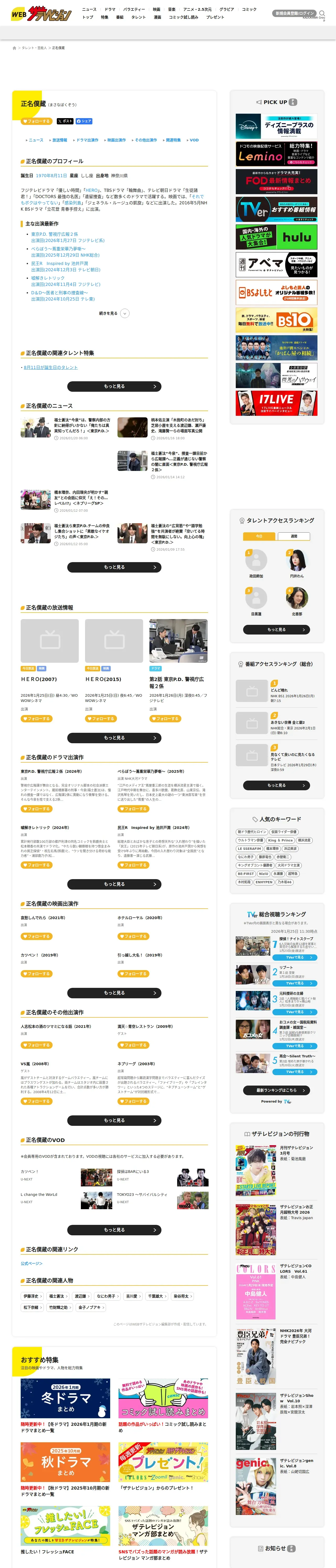Open the Disney+ banner
This screenshot has width=336, height=1568.
[x=276, y=126]
